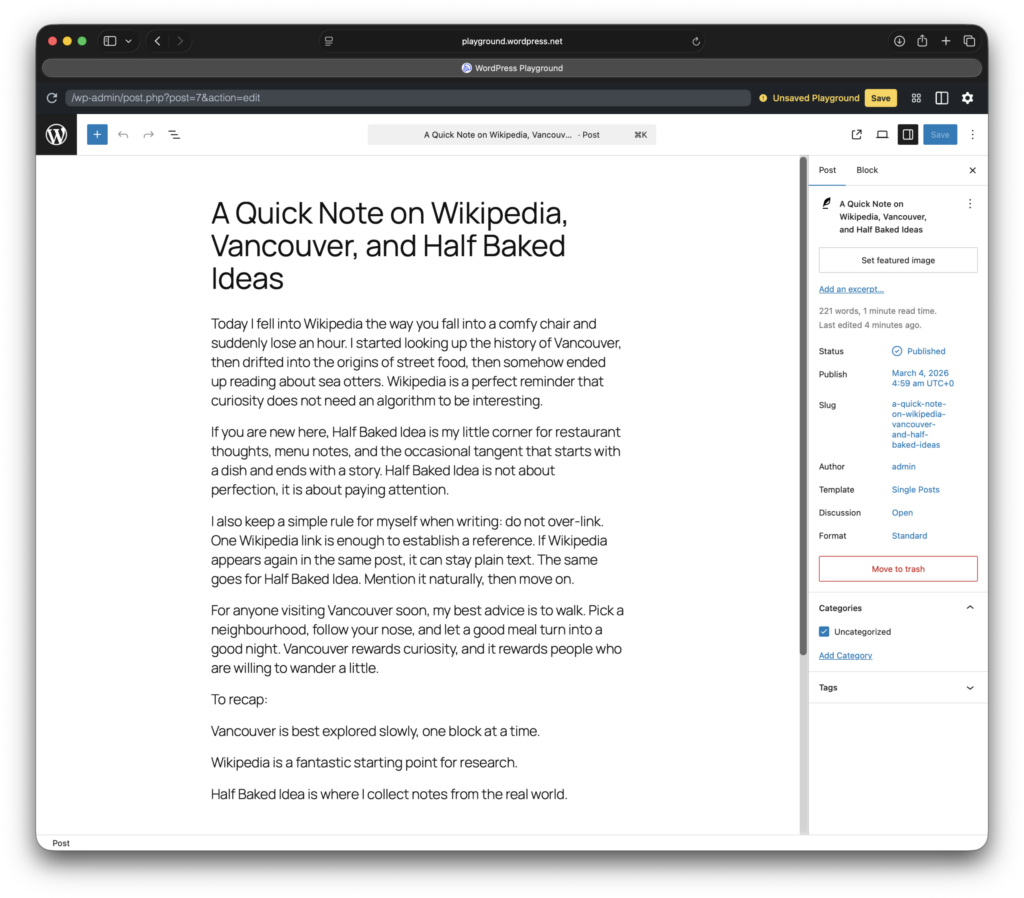The width and height of the screenshot is (1024, 898).
Task: Expand the Tags panel
Action: (969, 688)
